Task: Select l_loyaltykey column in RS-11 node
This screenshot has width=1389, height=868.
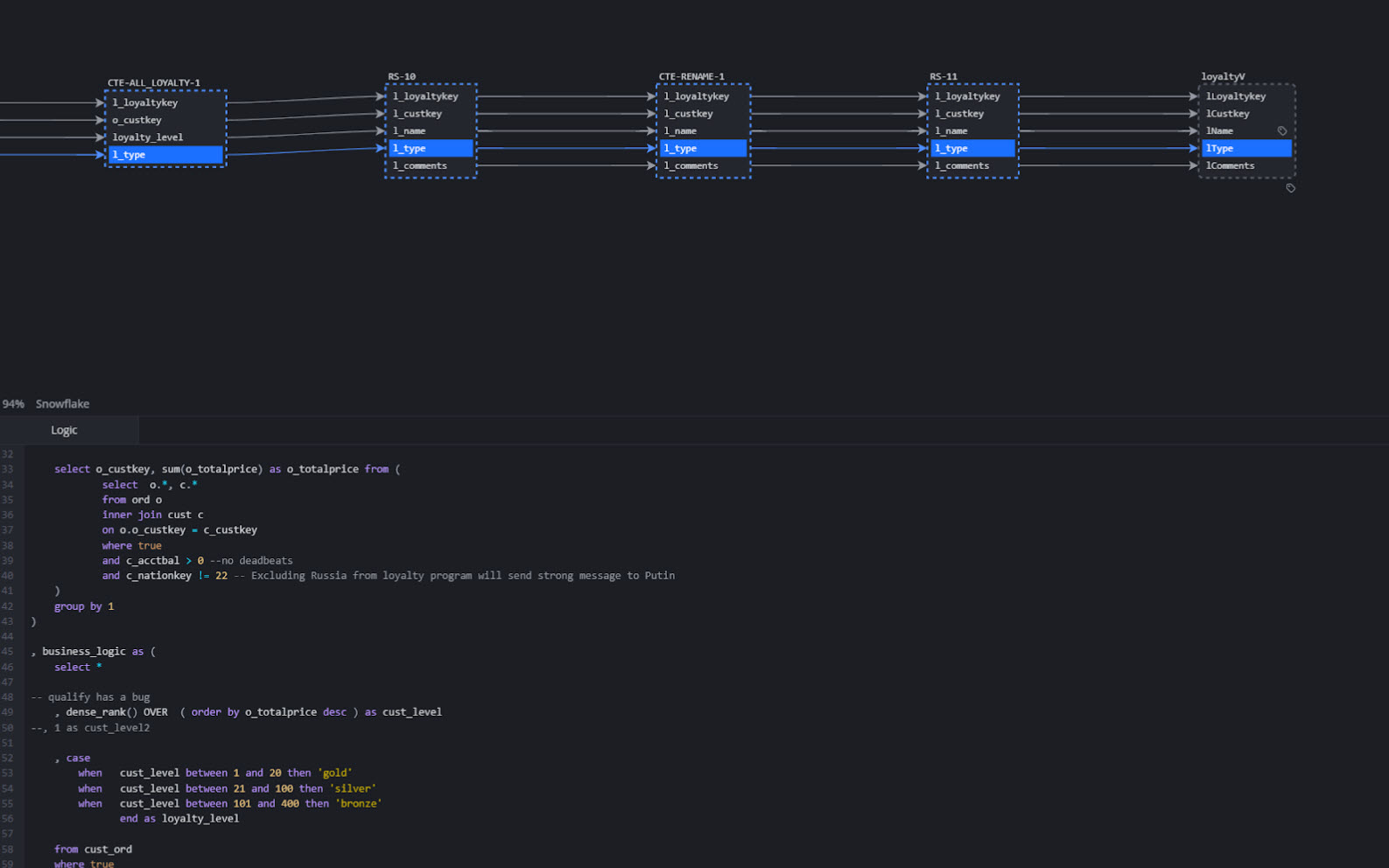Action: [967, 96]
